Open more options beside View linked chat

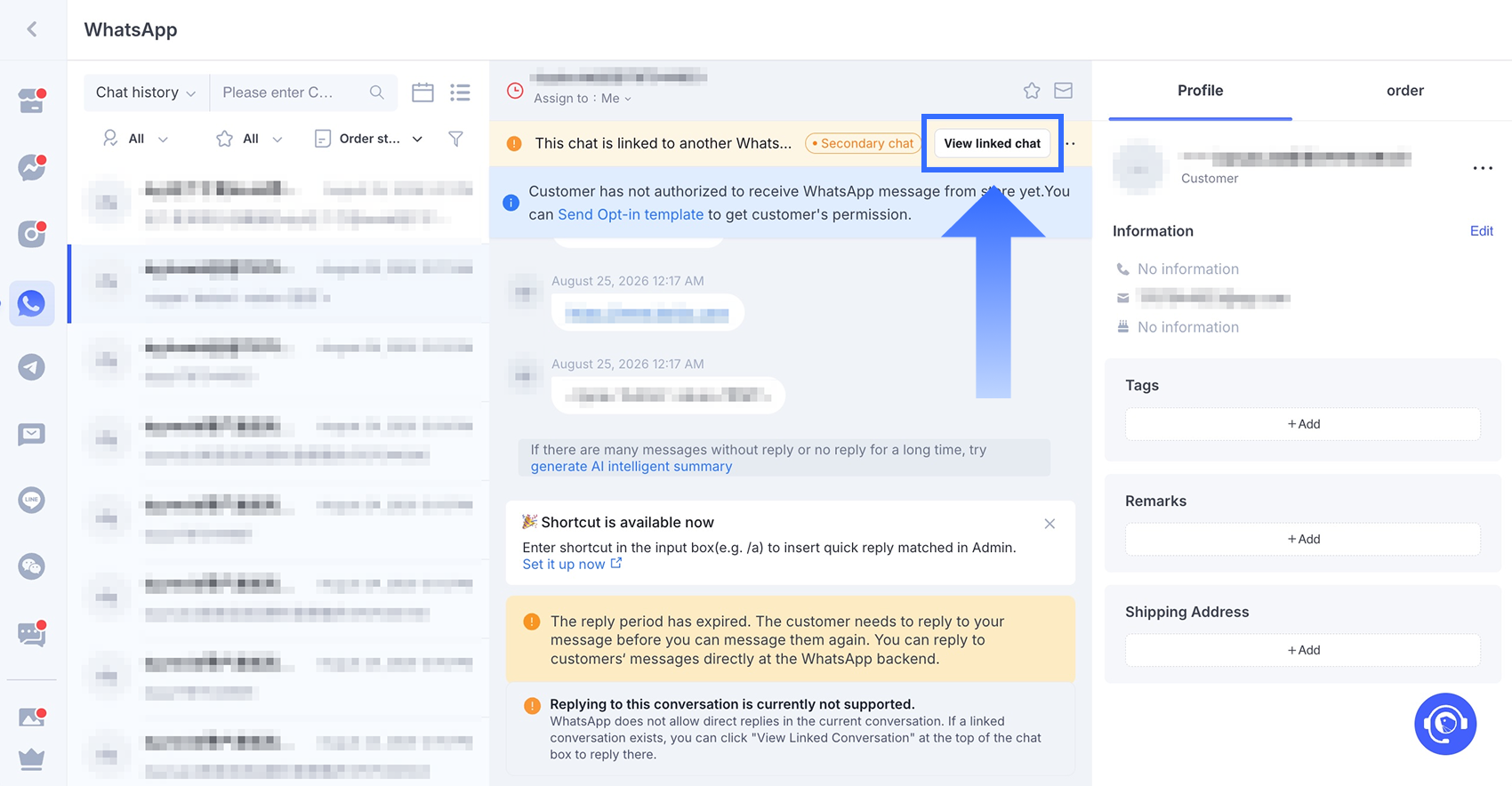tap(1071, 143)
